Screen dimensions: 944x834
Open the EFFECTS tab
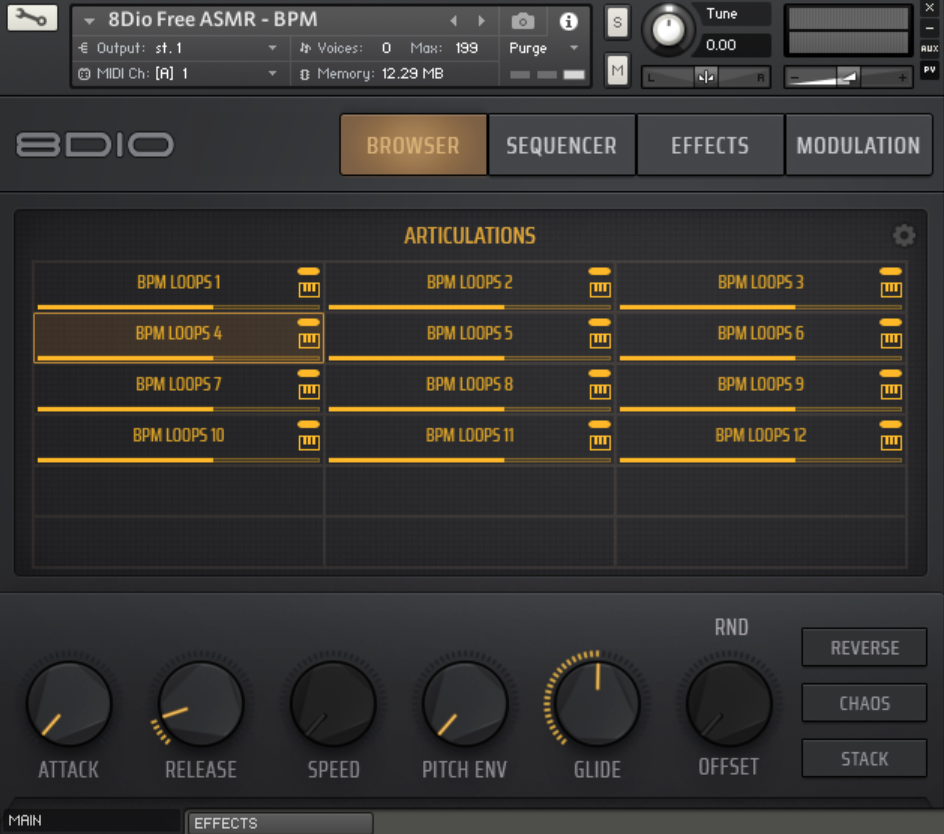pos(710,145)
